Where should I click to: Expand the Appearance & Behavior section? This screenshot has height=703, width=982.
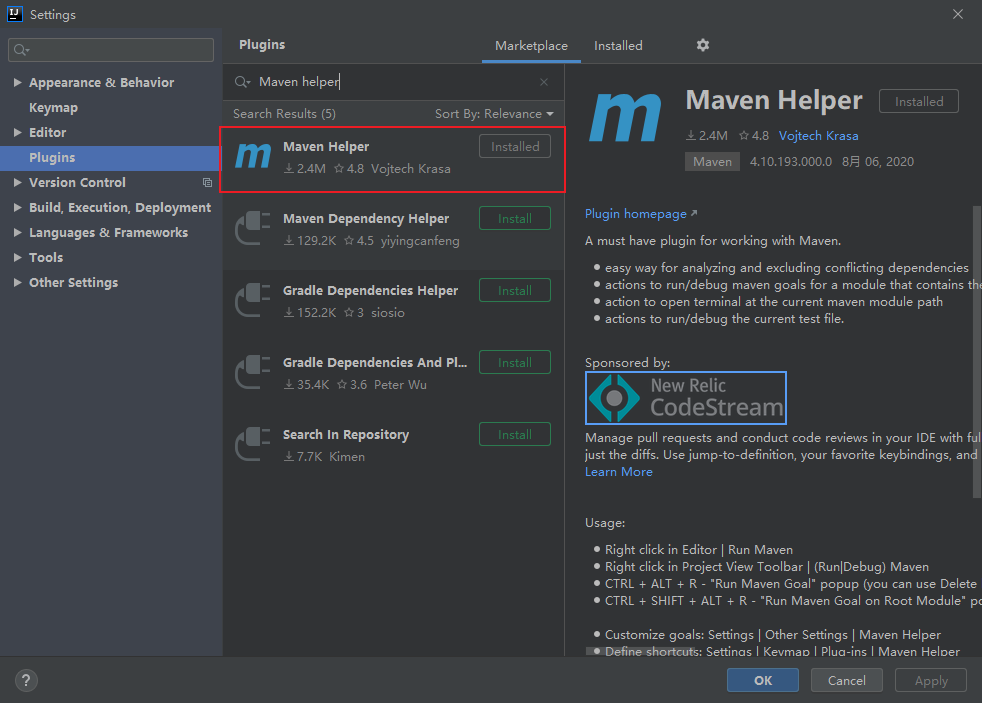point(18,82)
